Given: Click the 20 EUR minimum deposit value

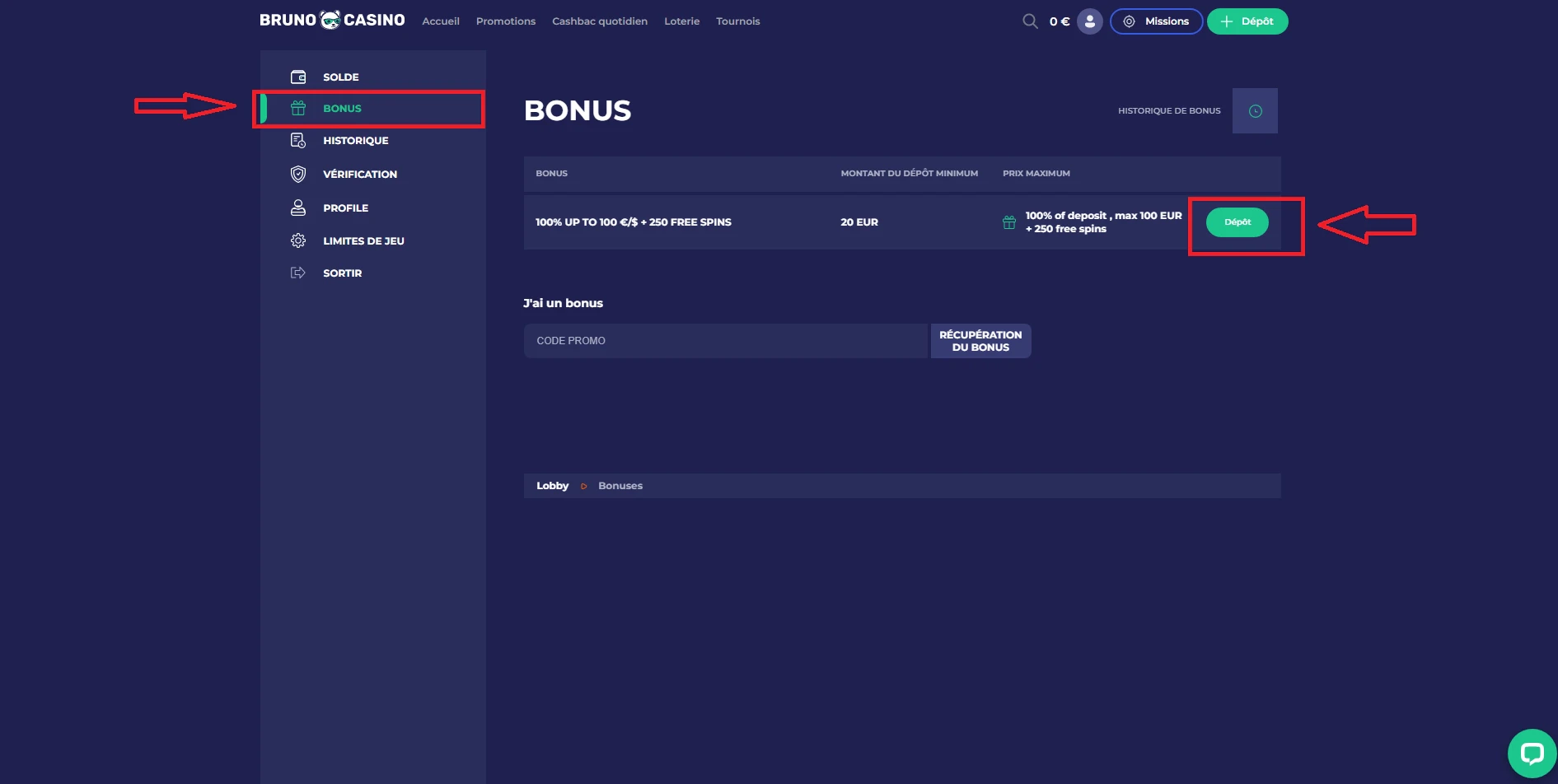Looking at the screenshot, I should coord(859,222).
